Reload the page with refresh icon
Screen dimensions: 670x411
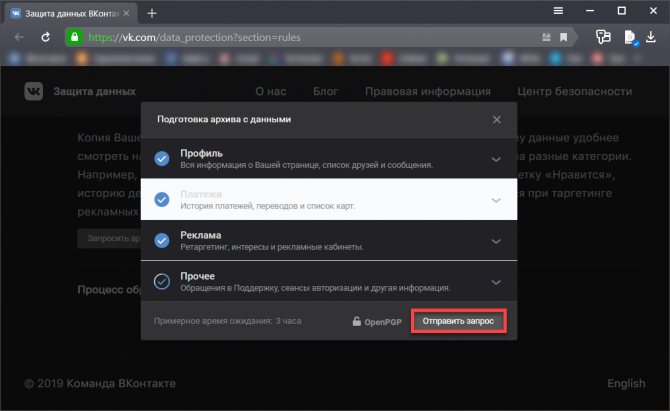point(46,37)
